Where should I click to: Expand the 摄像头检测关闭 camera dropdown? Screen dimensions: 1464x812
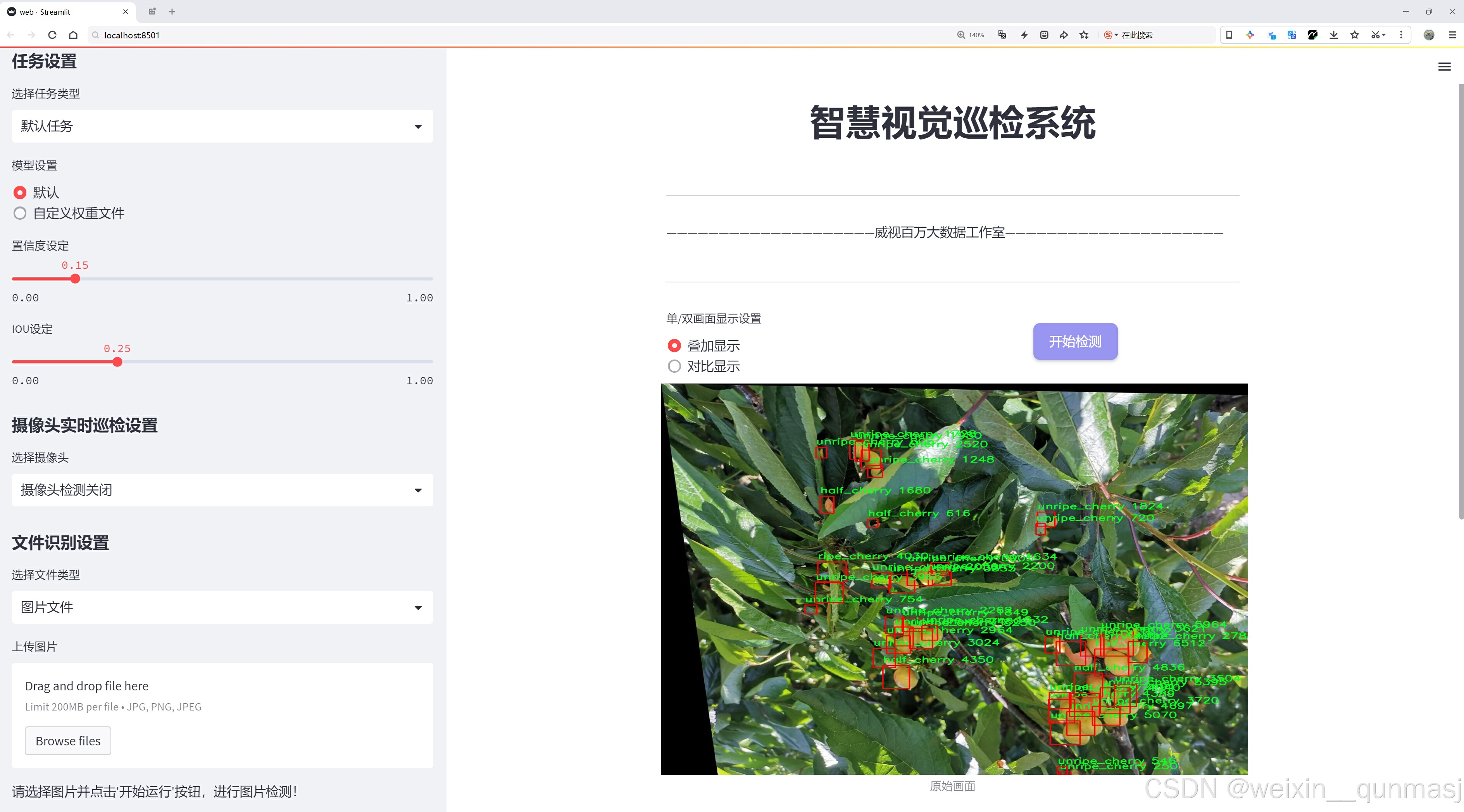[222, 490]
